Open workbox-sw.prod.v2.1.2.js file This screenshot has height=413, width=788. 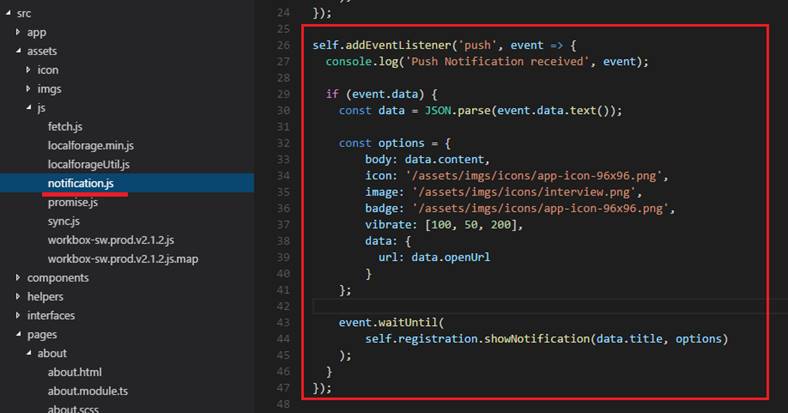[111, 240]
